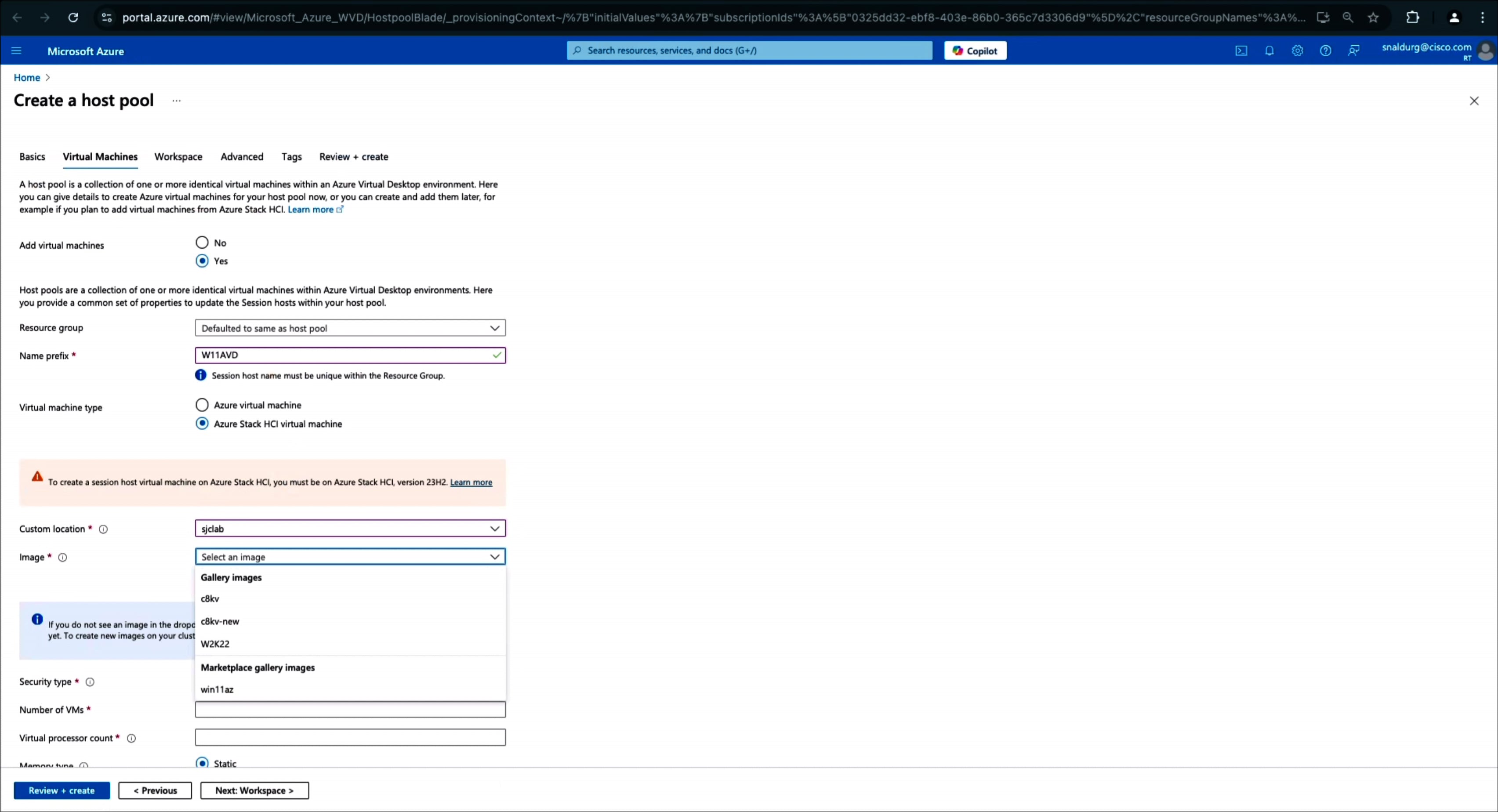The width and height of the screenshot is (1498, 812).
Task: Open the Support and help icon
Action: [x=1325, y=51]
